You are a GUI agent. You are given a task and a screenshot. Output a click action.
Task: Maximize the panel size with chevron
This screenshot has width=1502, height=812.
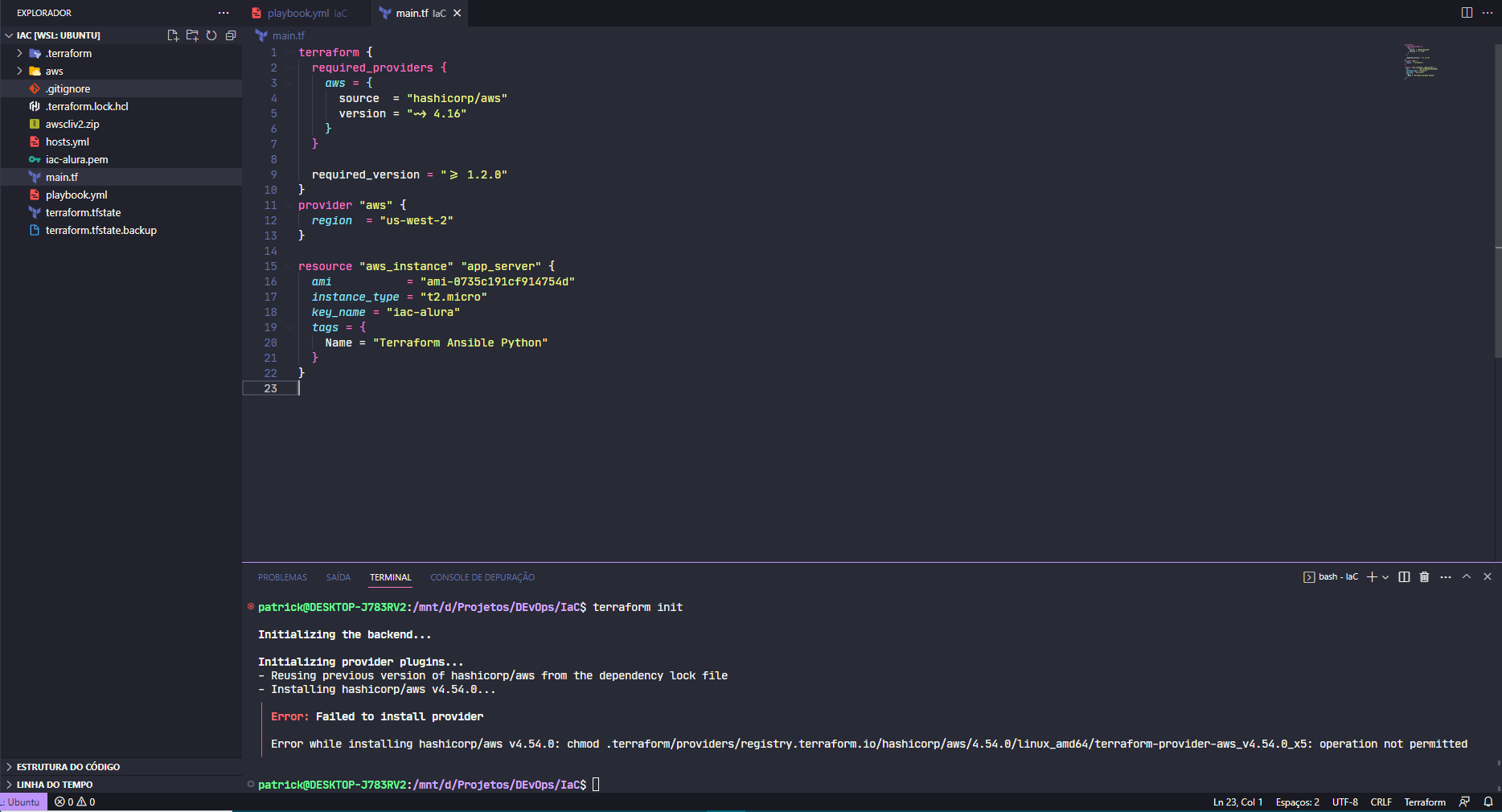[x=1467, y=577]
